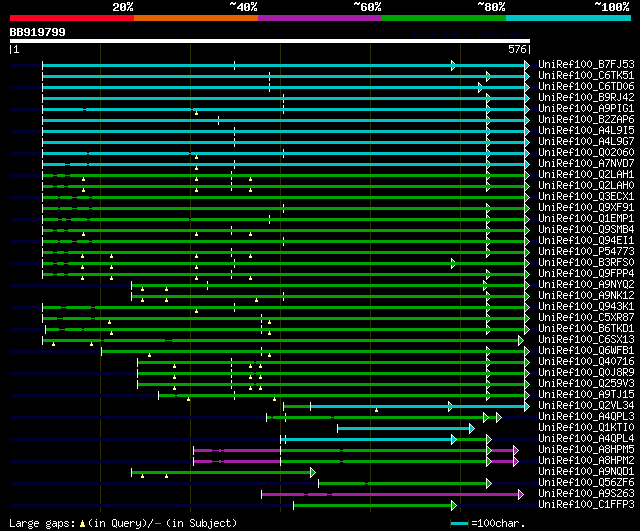Open the UniRef100_Q2VL34 entry
640x531 pixels.
point(586,406)
